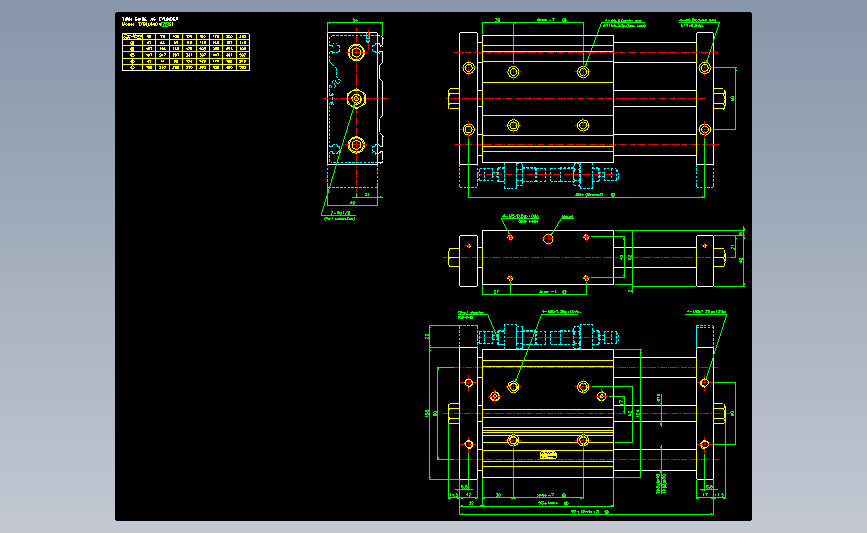Select the yellow dimension table
867x533 pixels.
coord(186,52)
